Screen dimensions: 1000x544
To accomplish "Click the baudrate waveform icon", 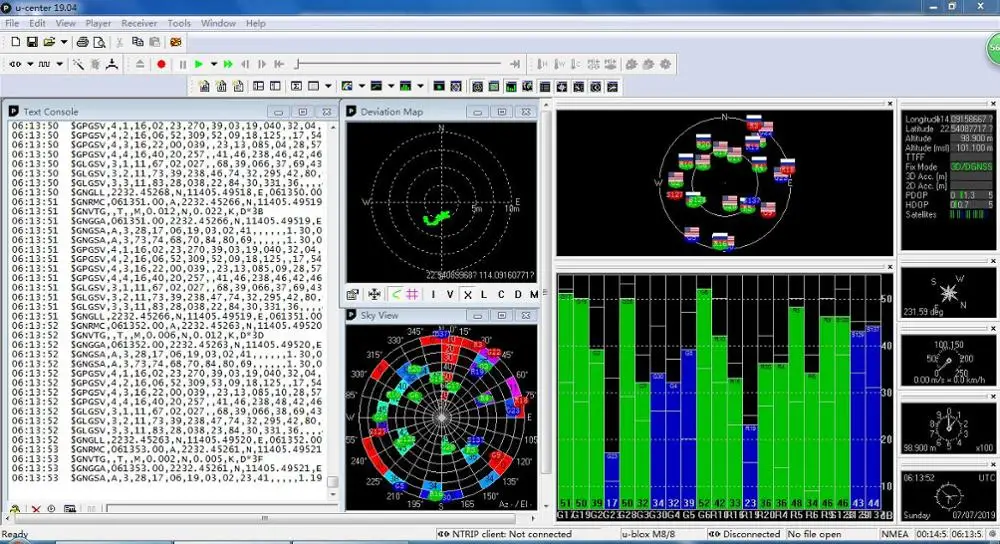I will tap(44, 64).
